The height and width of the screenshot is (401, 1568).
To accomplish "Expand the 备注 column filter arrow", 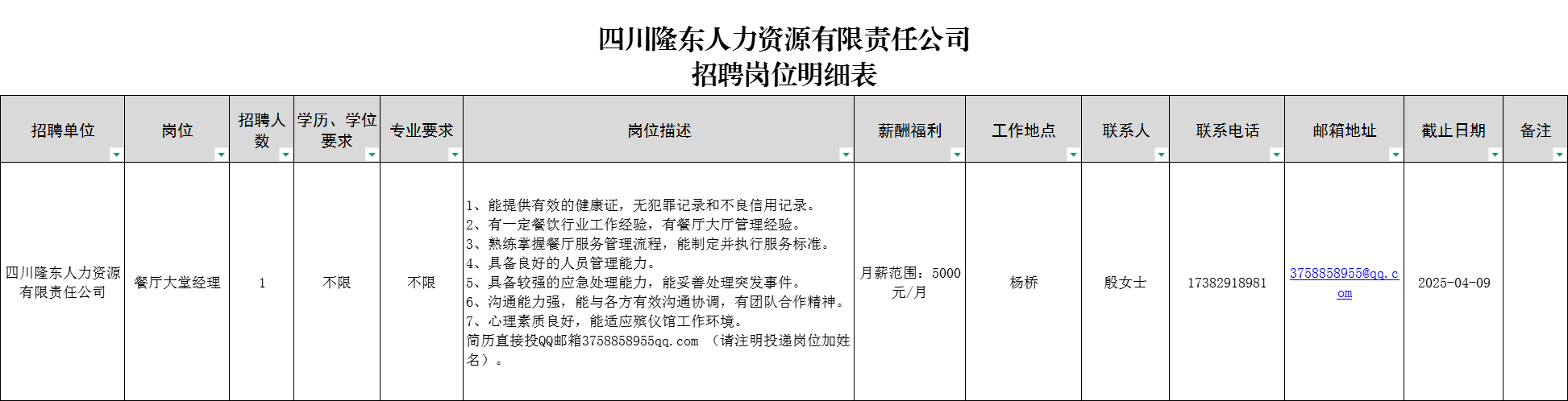I will click(1559, 155).
